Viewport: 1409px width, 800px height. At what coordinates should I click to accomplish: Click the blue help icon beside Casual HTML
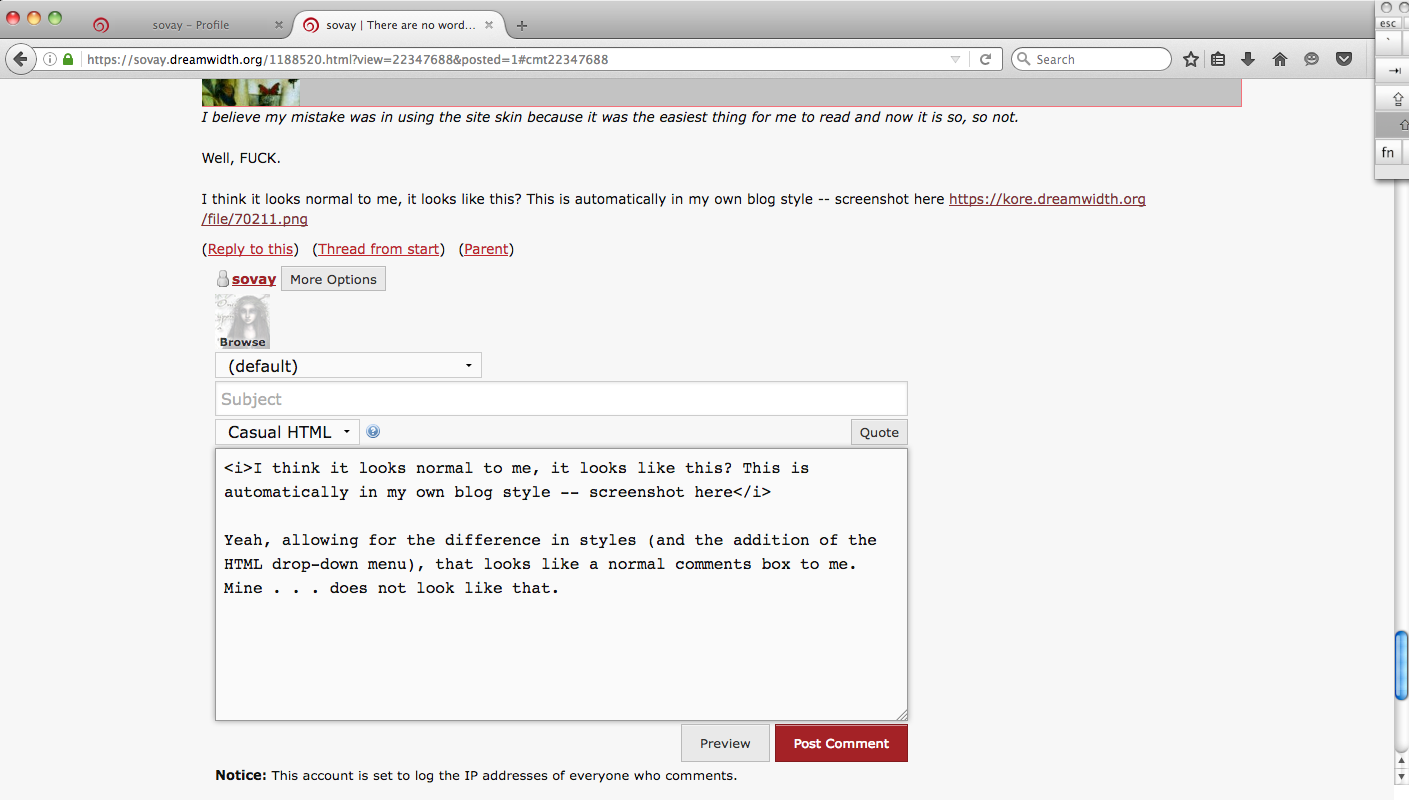coord(373,432)
